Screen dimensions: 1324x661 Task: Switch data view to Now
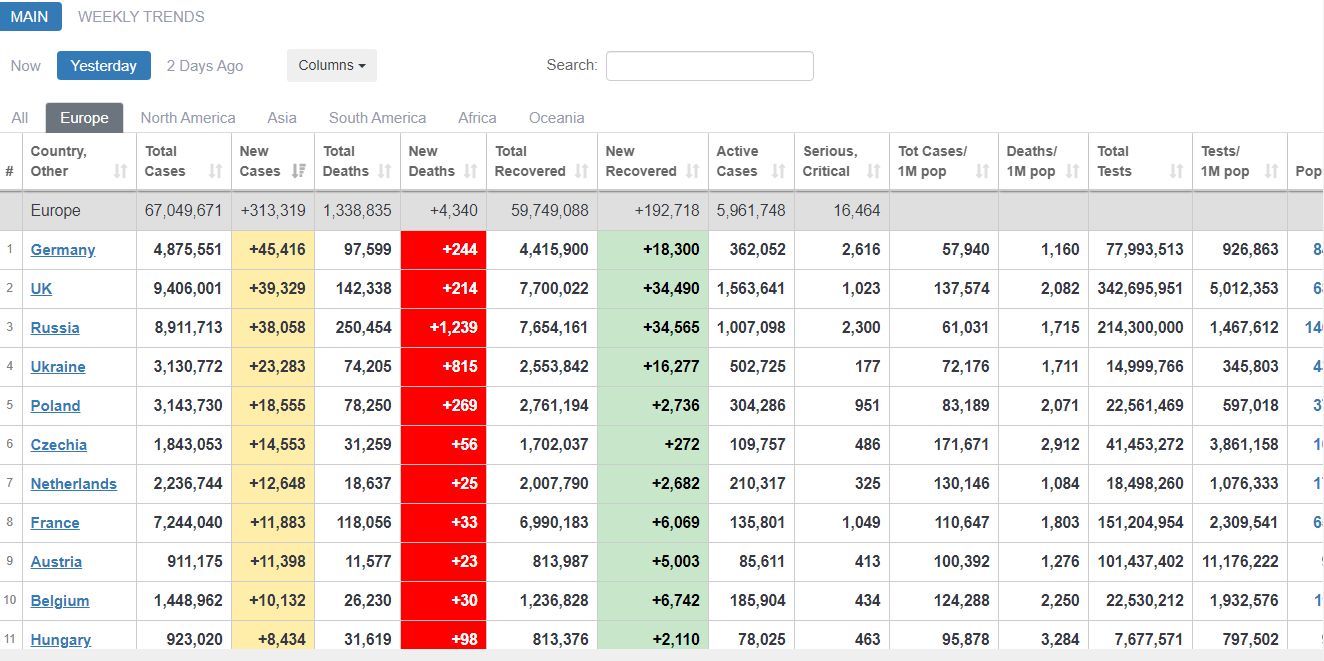click(x=26, y=66)
